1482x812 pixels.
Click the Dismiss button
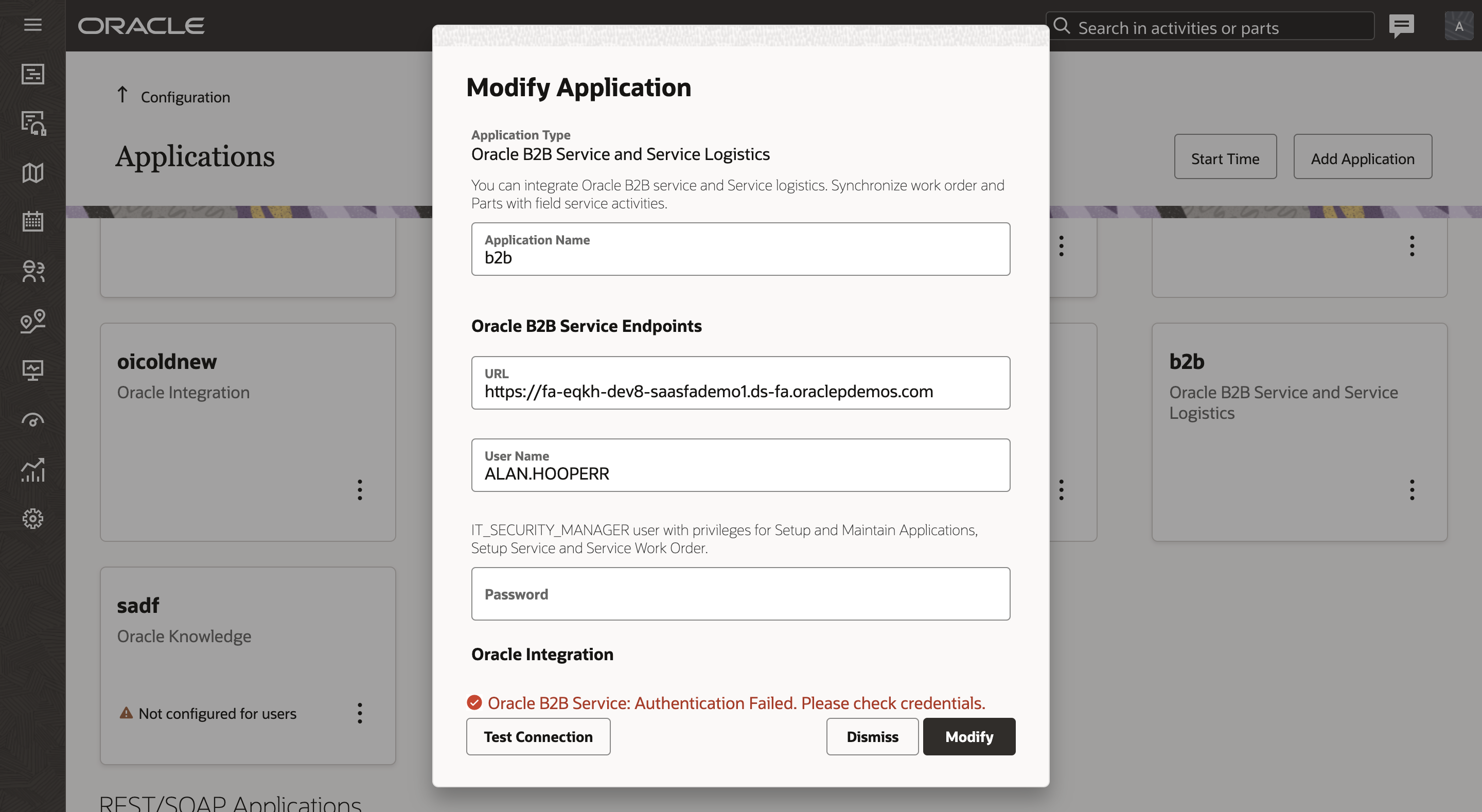[872, 736]
